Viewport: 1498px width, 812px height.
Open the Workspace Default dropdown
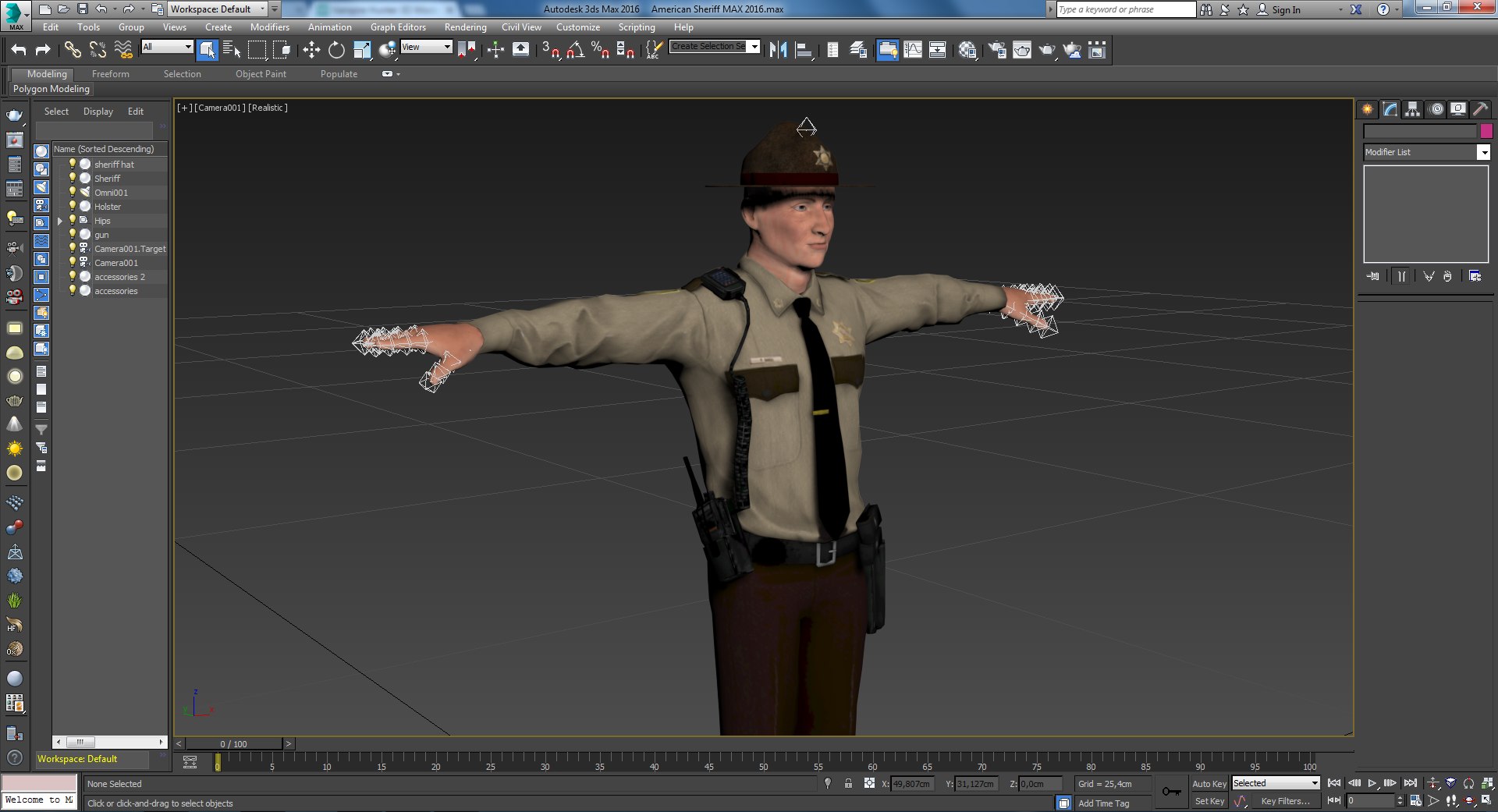(218, 9)
